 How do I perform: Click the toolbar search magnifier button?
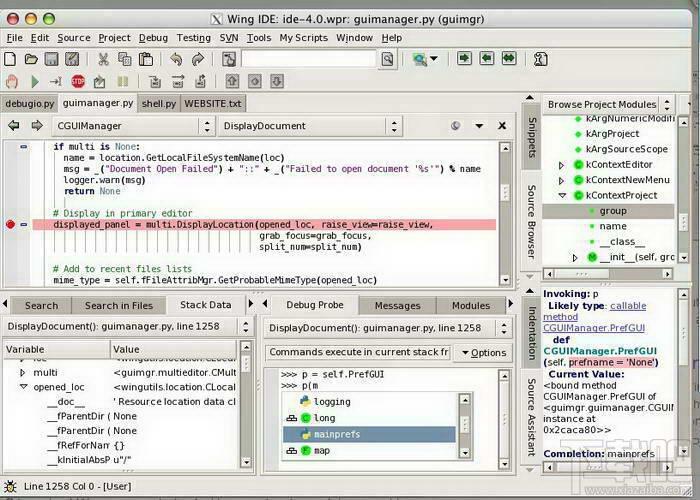pos(388,59)
